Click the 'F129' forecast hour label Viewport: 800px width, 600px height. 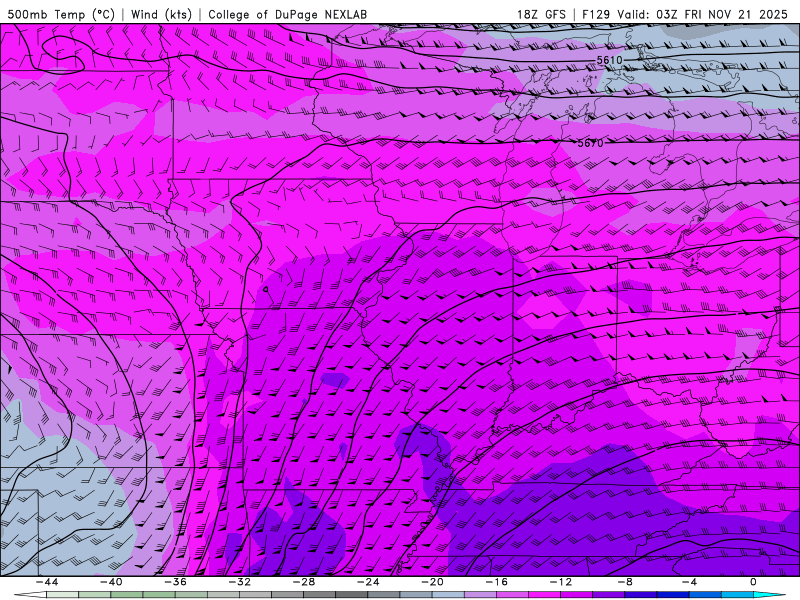(596, 14)
